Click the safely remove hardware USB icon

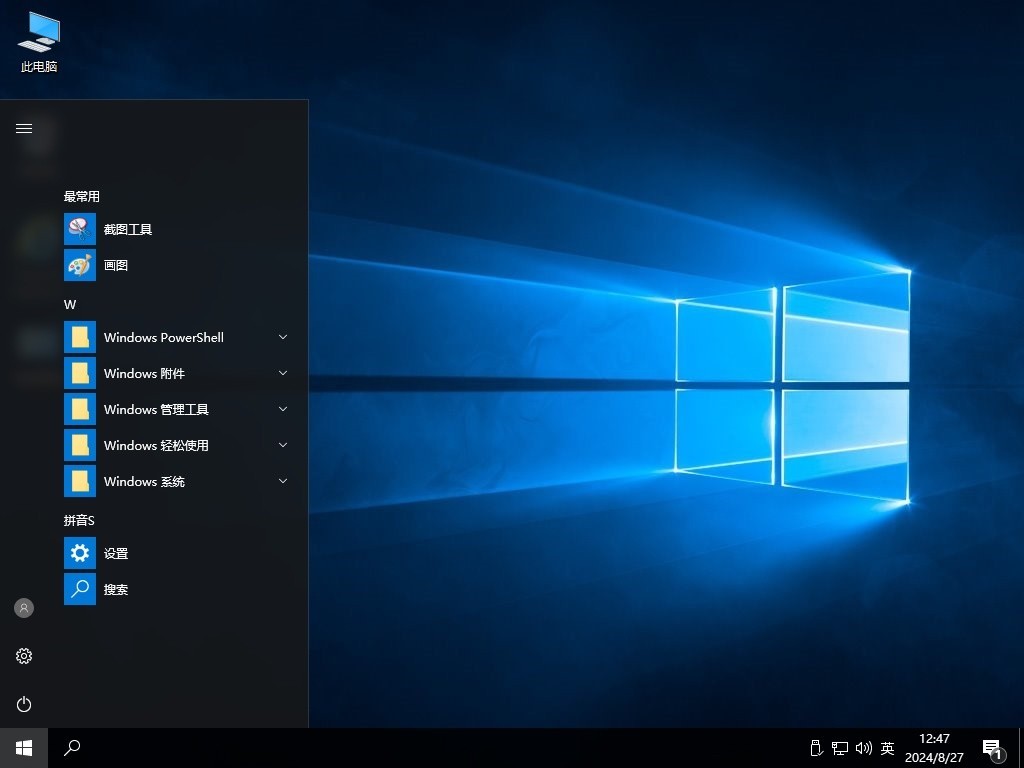pos(815,748)
